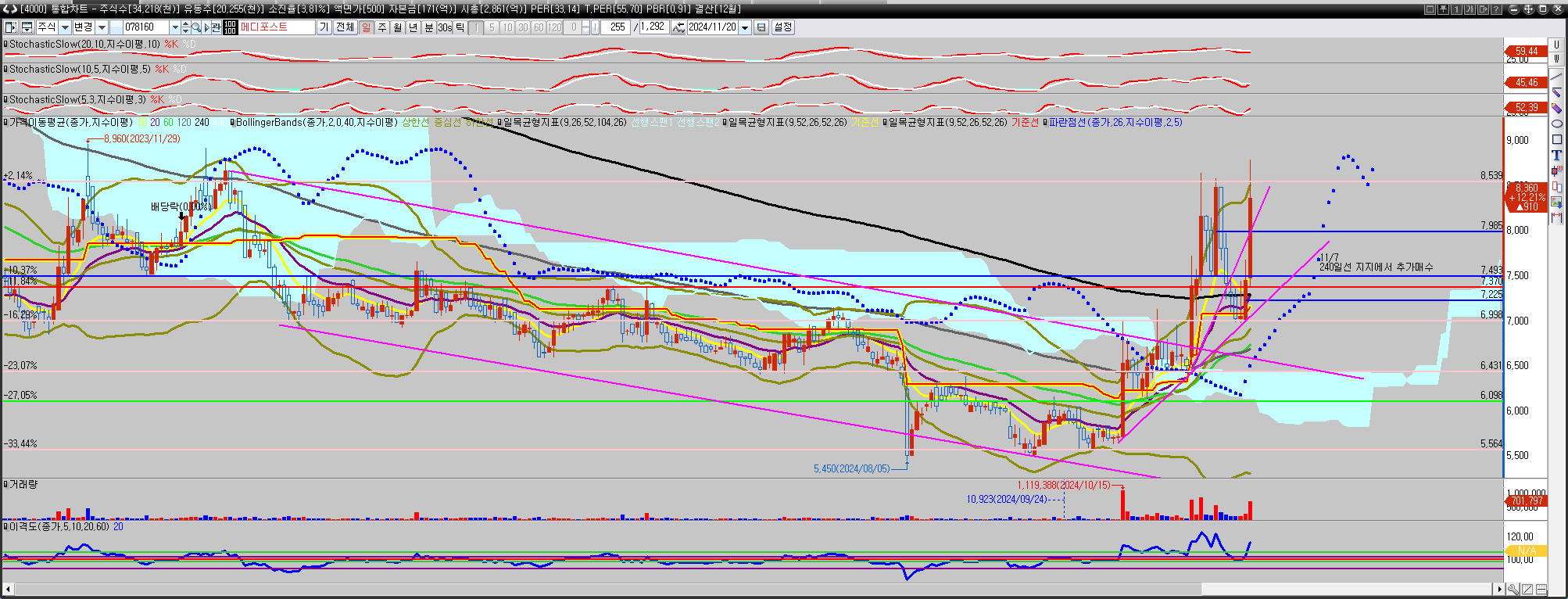Click the number 1 icon in title bar

tap(1456, 9)
